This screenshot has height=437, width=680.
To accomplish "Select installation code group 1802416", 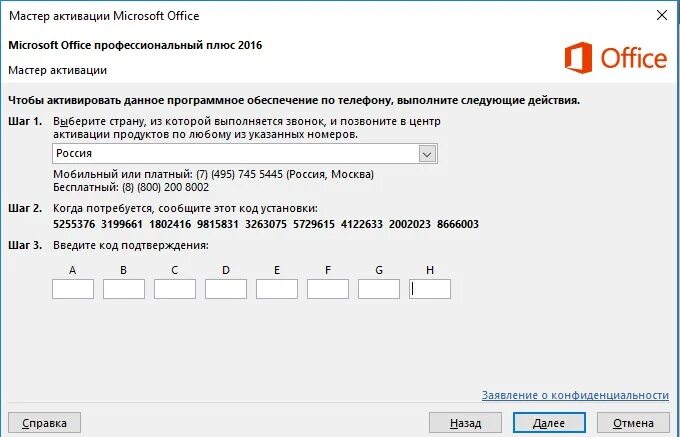I will coord(170,224).
